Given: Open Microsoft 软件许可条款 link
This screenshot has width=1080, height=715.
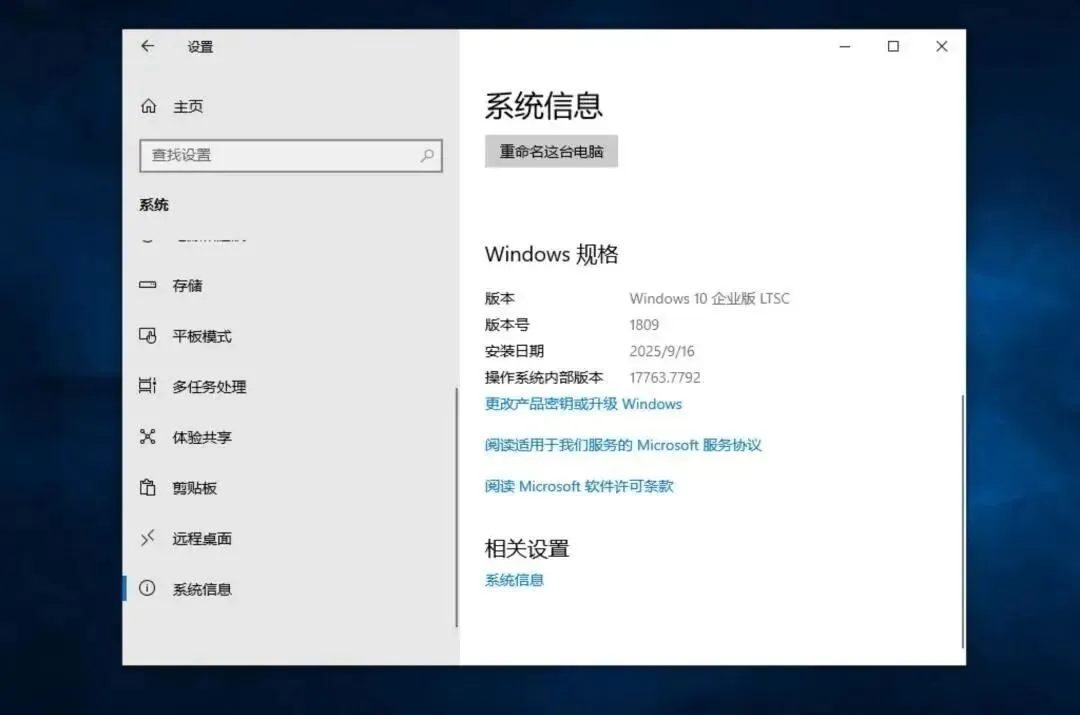Looking at the screenshot, I should click(x=579, y=486).
